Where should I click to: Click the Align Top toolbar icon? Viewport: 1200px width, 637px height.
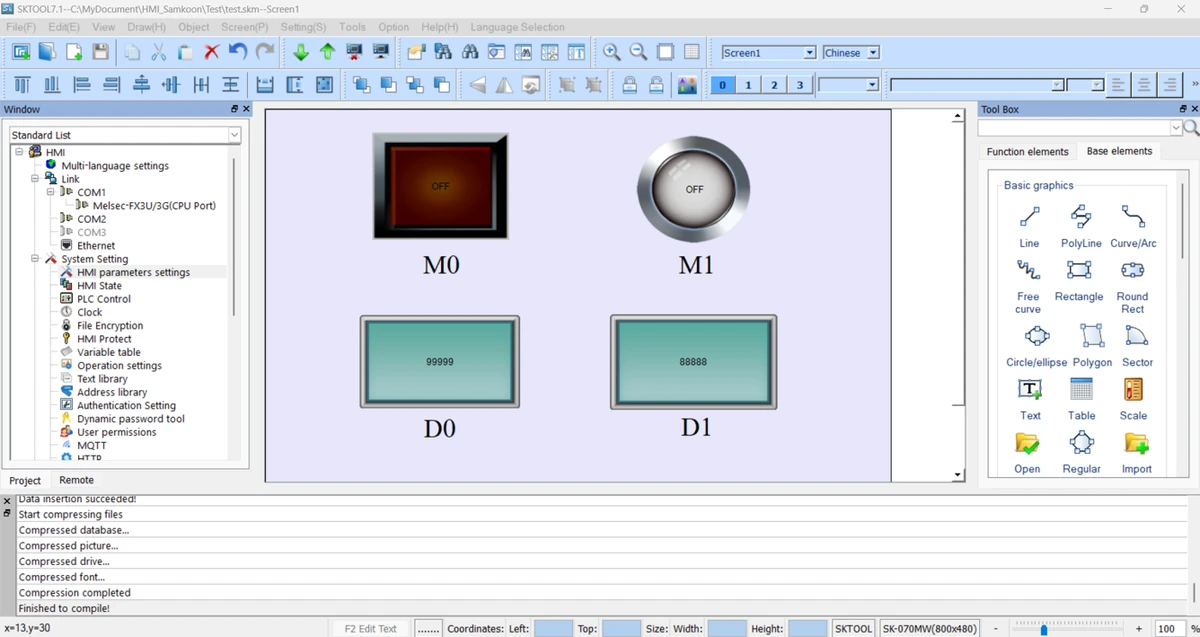[x=22, y=85]
